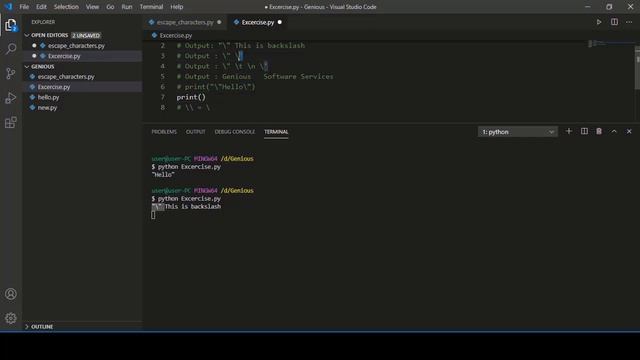Select Excercise.py in Open Editors

click(x=64, y=56)
